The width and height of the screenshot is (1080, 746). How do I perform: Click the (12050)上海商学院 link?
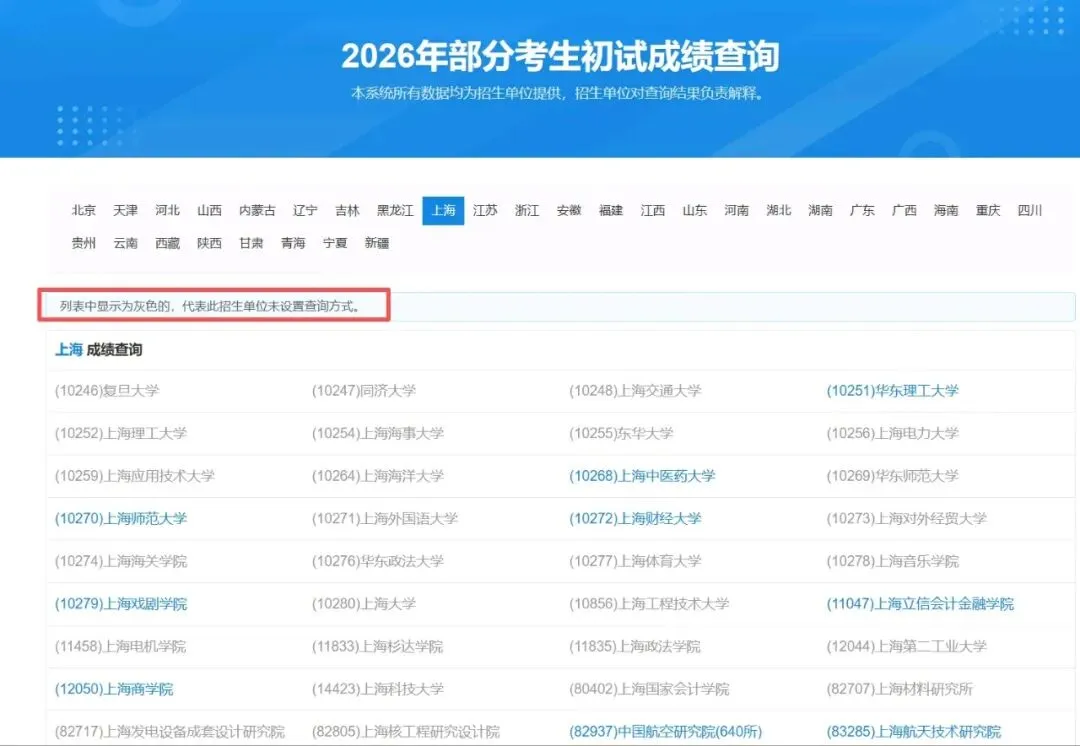coord(114,690)
